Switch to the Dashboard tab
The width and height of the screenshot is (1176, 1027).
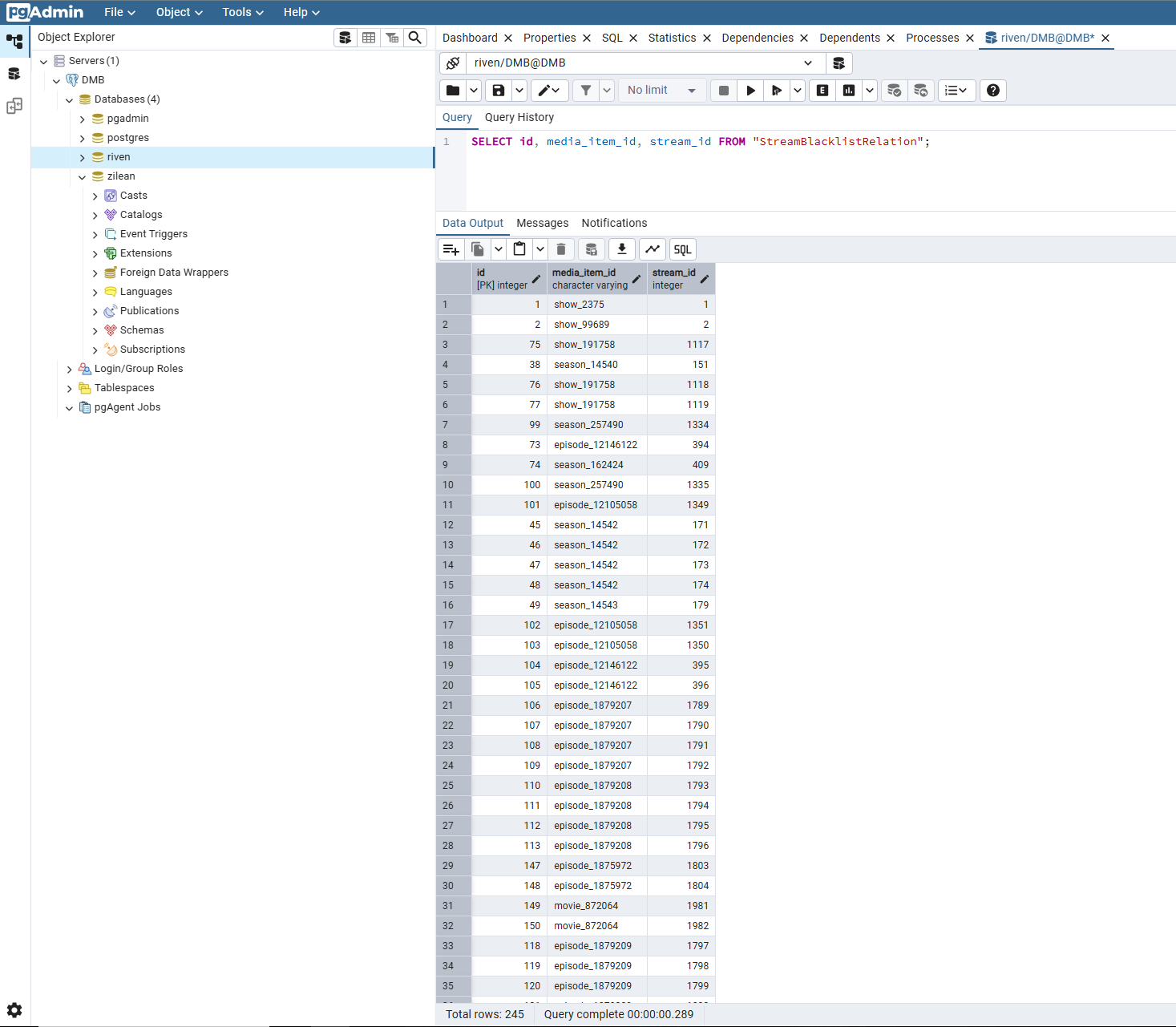[x=470, y=38]
